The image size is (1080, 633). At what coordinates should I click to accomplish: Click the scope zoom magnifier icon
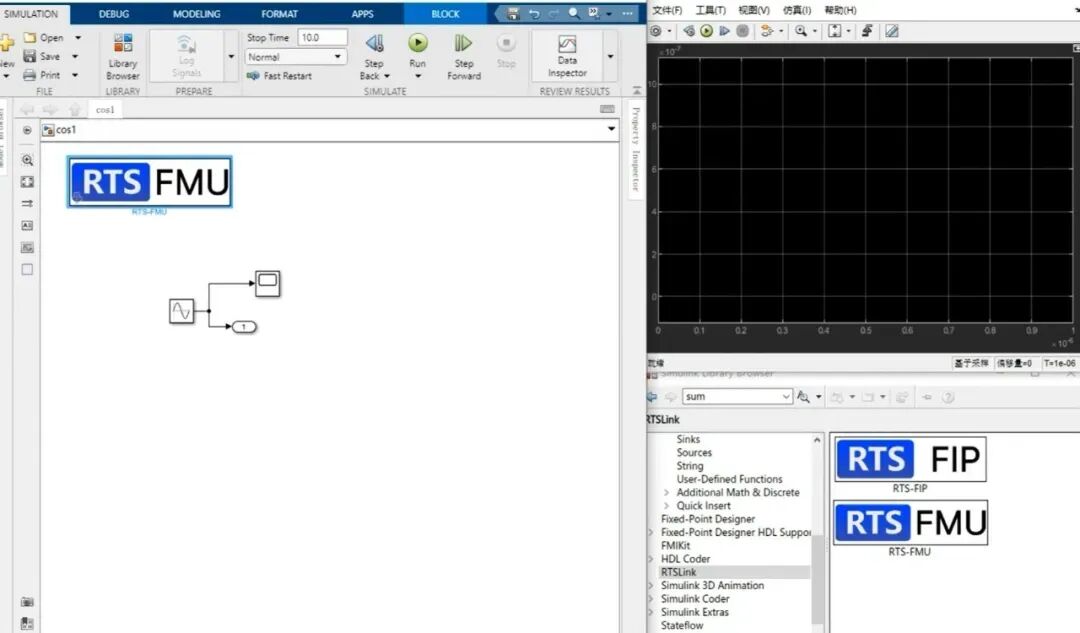click(800, 31)
